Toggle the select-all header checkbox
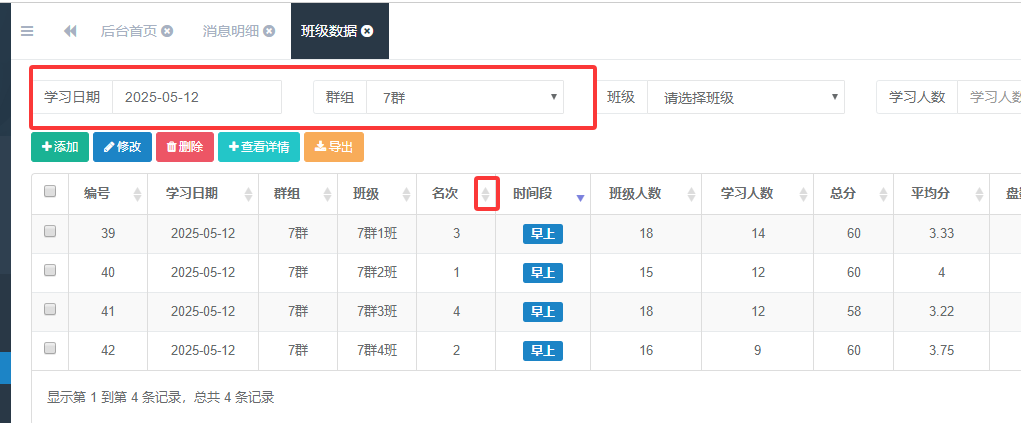 click(x=50, y=192)
